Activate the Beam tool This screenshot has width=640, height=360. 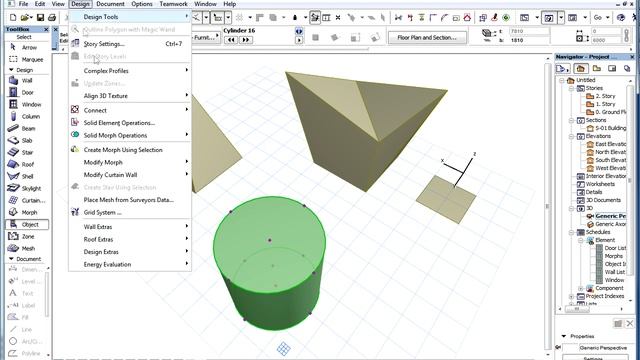coord(23,128)
